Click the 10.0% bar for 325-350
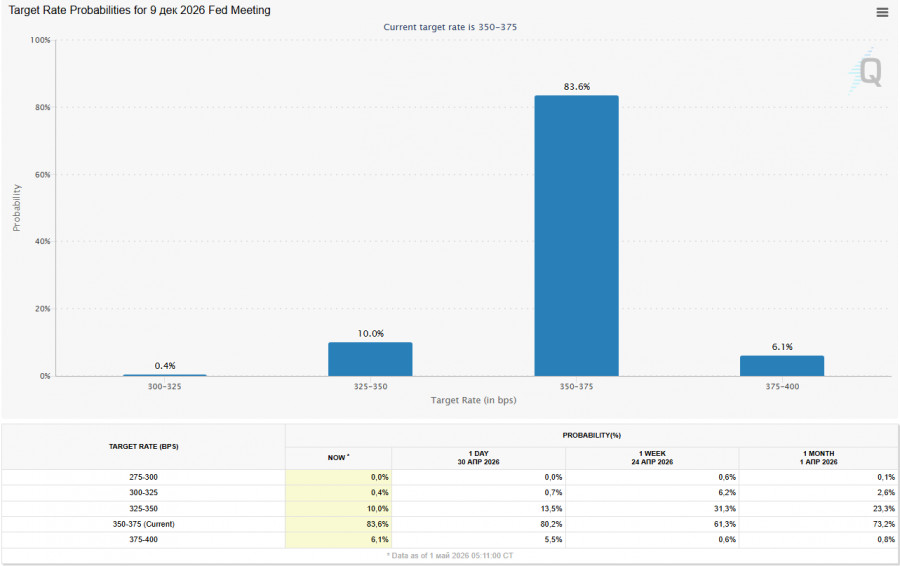Image resolution: width=900 pixels, height=566 pixels. (x=370, y=359)
